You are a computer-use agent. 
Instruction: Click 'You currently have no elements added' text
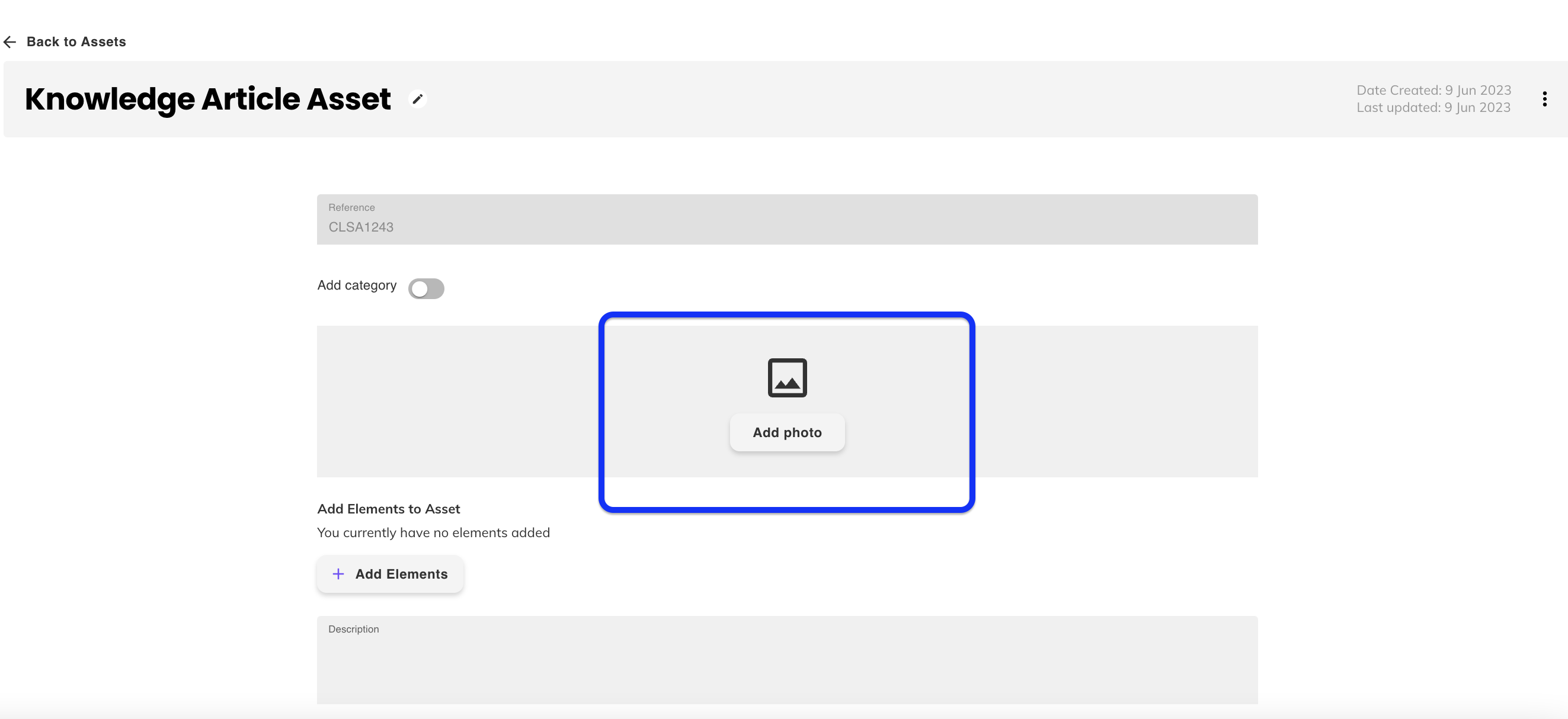(433, 532)
